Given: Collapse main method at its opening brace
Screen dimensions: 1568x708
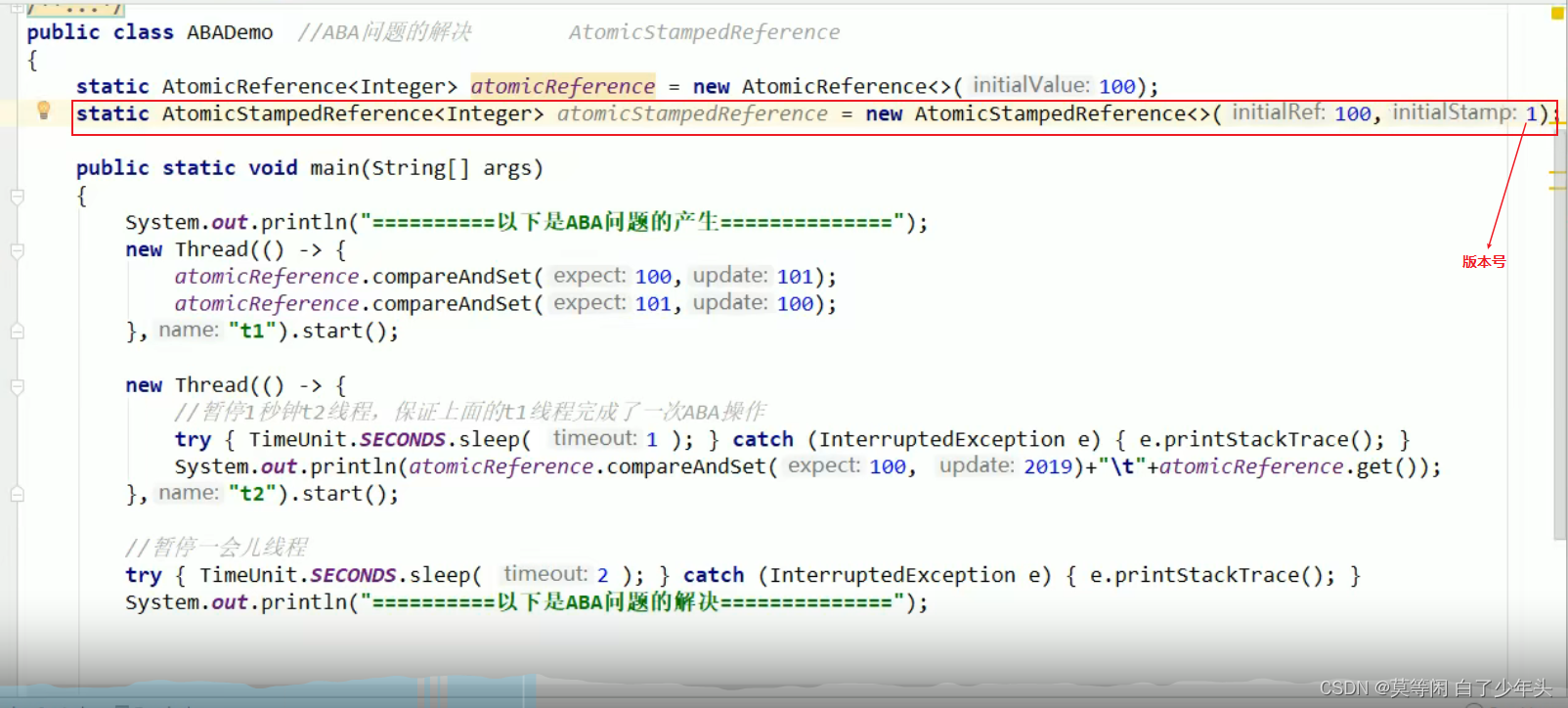Looking at the screenshot, I should 17,197.
